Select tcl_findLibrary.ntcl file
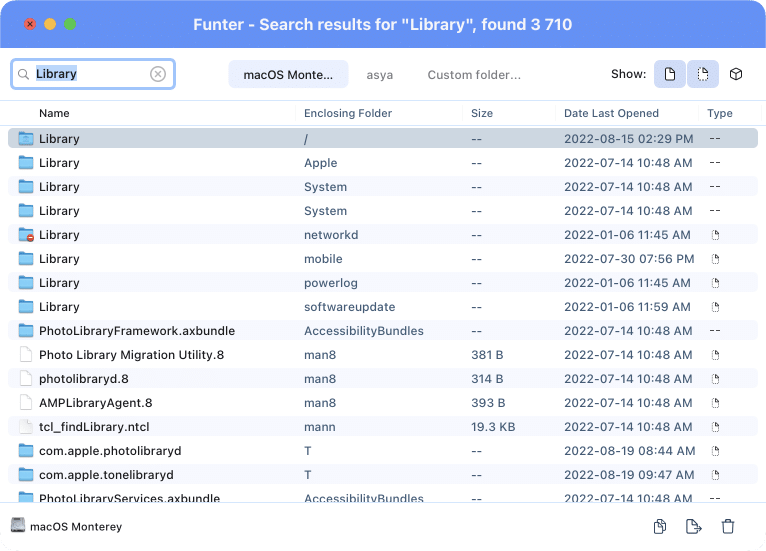 pyautogui.click(x=383, y=426)
